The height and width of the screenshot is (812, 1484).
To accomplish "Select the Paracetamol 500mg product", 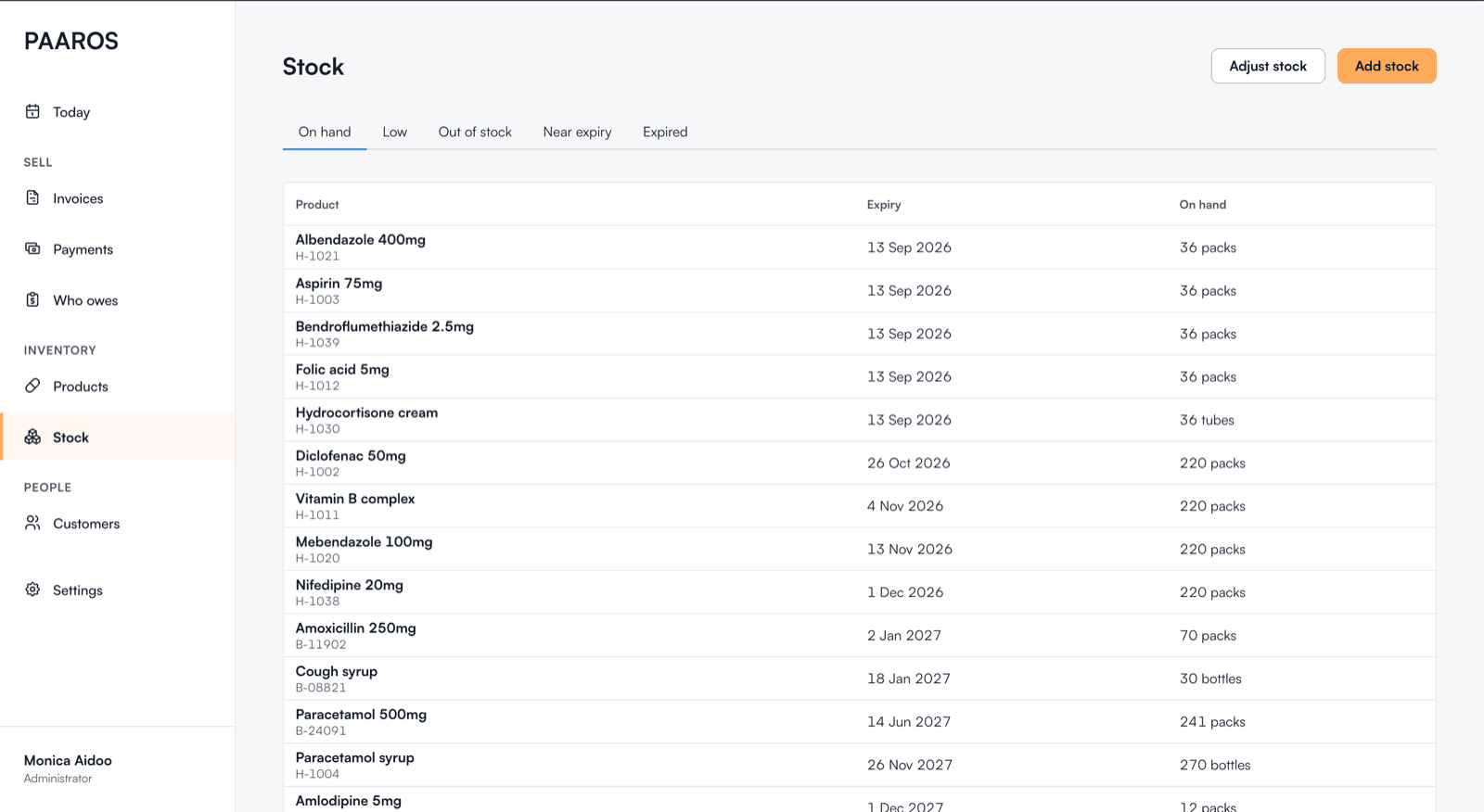I will click(361, 714).
